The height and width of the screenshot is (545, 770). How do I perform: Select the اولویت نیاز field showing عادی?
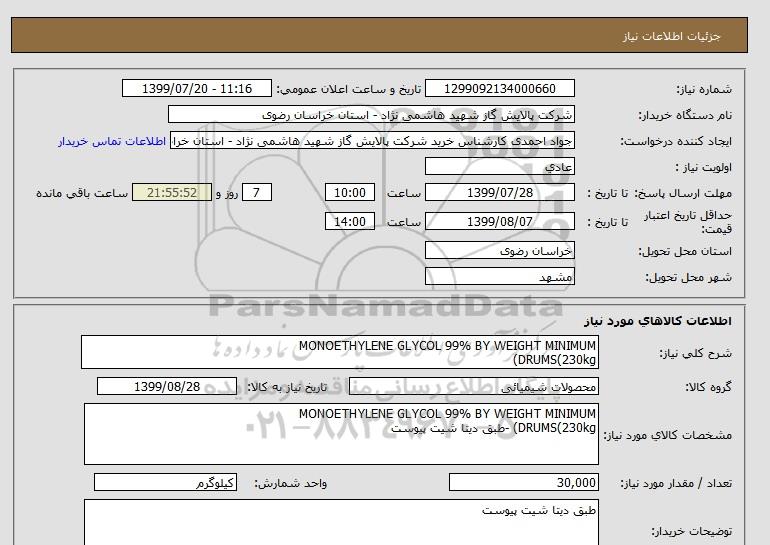point(500,167)
